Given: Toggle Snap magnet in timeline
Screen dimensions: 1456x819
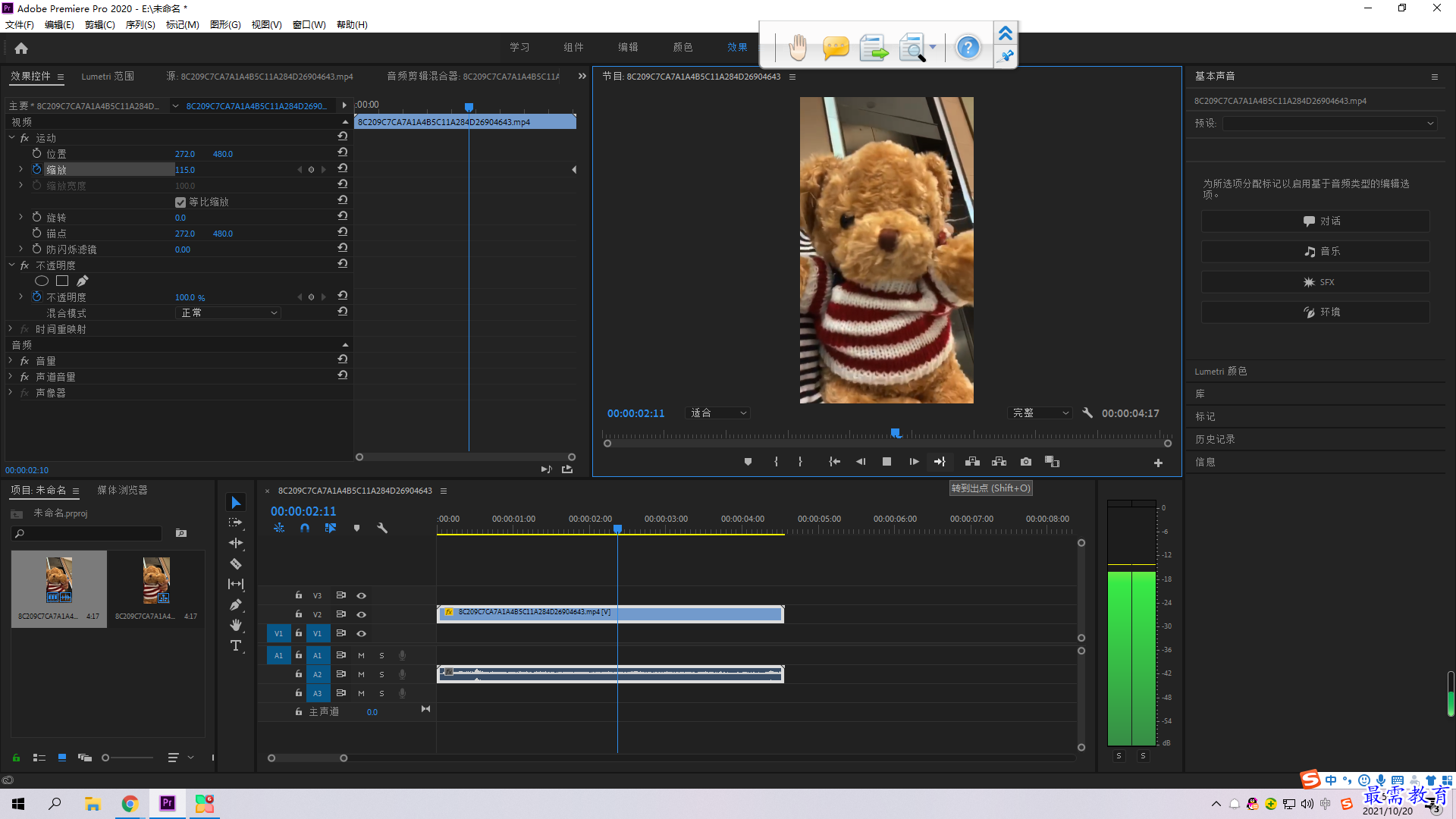Looking at the screenshot, I should point(305,528).
